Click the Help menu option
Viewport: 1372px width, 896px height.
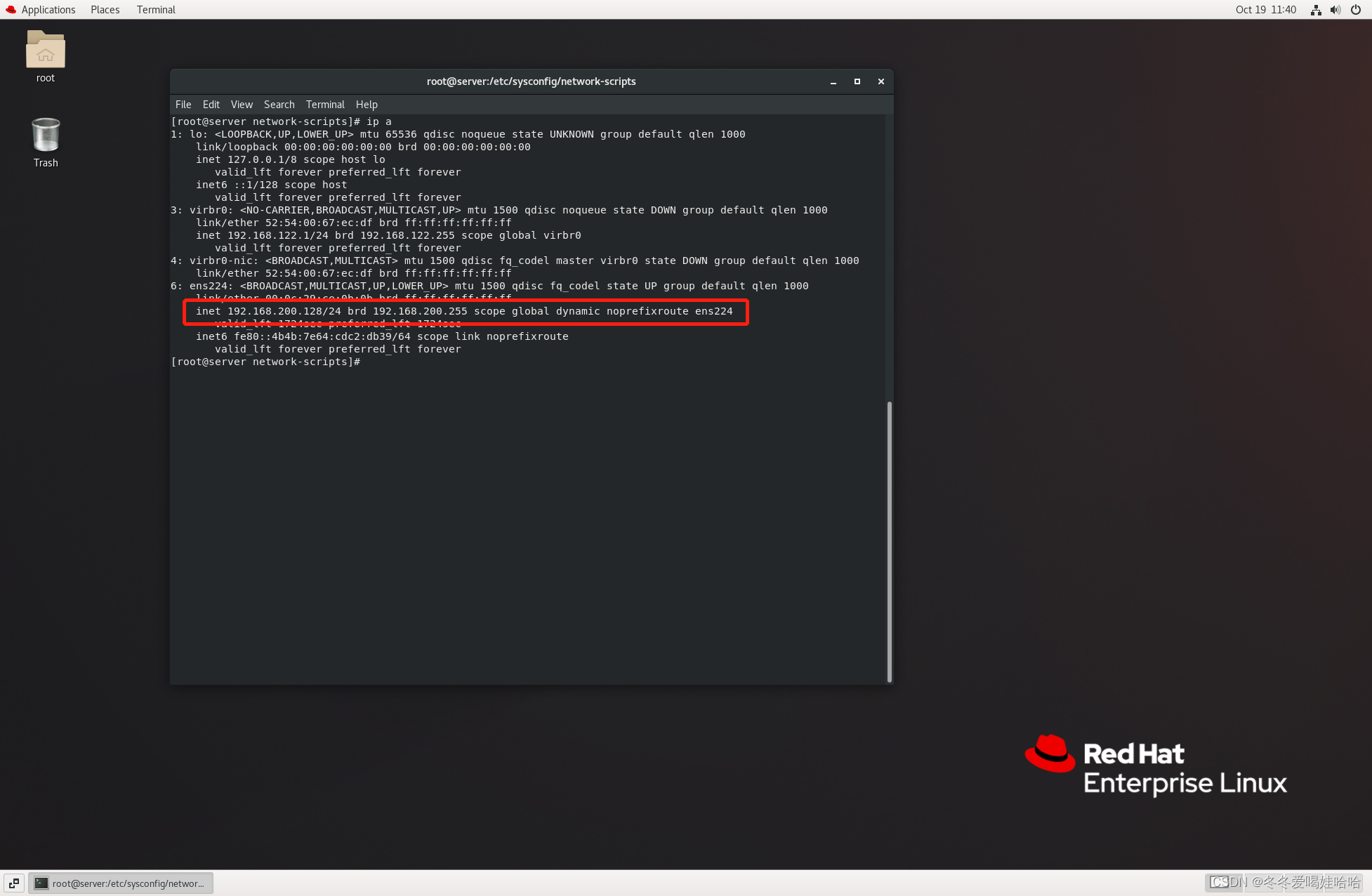pos(366,104)
